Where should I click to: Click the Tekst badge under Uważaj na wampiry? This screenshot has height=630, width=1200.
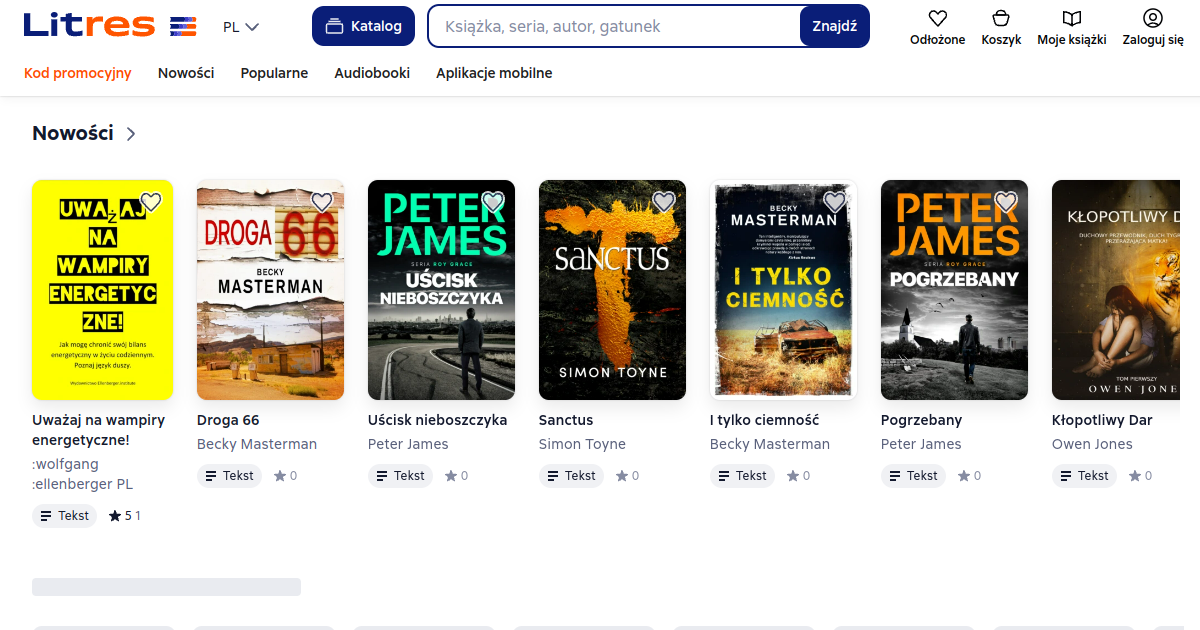65,516
